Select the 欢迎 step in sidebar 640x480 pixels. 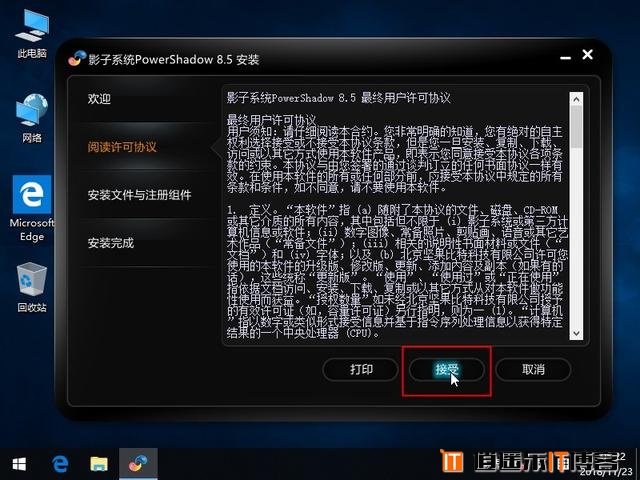tap(99, 98)
